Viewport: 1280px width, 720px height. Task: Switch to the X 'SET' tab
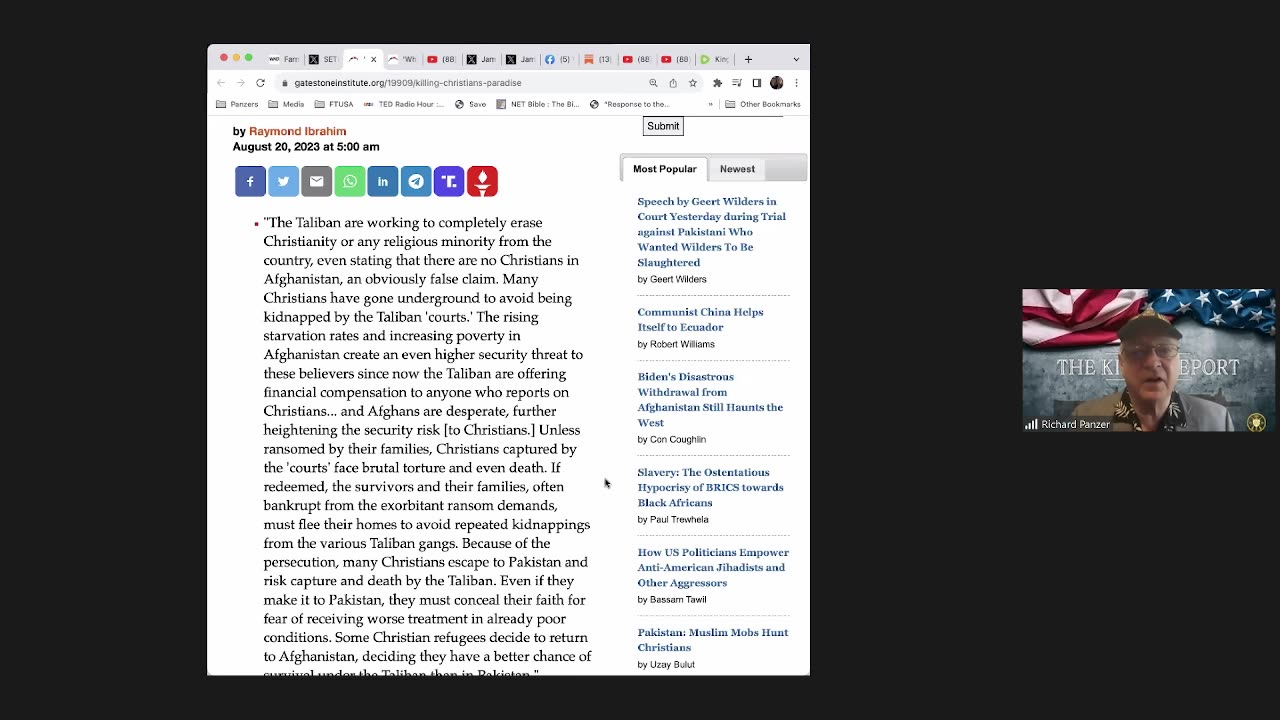(x=323, y=59)
